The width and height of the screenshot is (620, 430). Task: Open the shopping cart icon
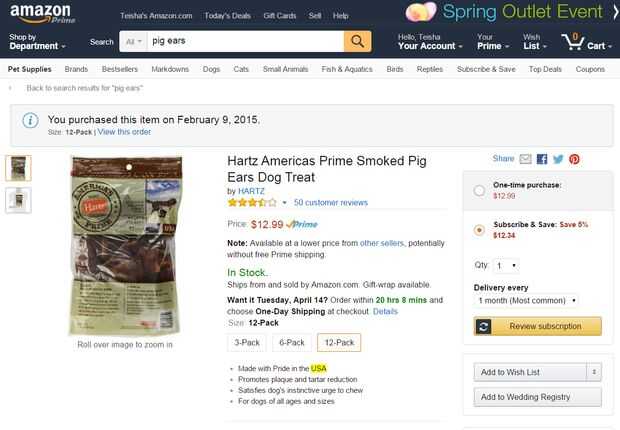tap(583, 41)
